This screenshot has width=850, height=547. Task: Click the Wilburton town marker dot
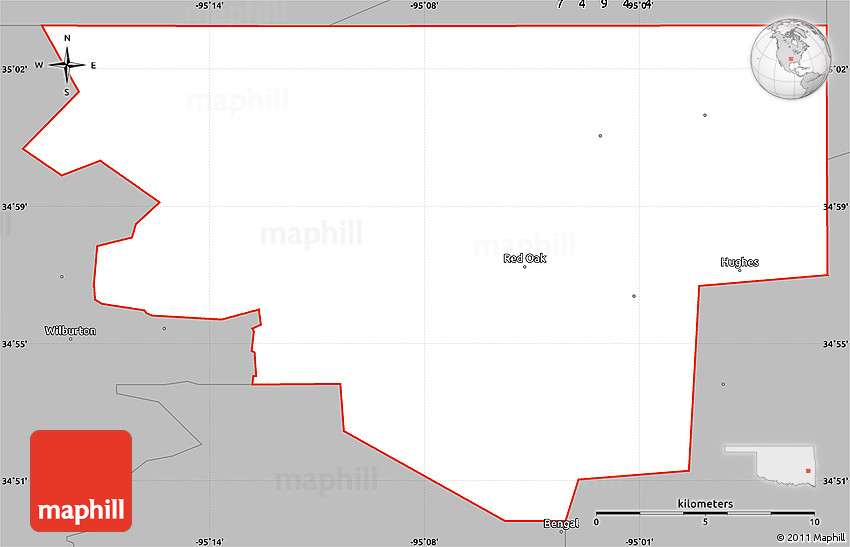tap(70, 339)
